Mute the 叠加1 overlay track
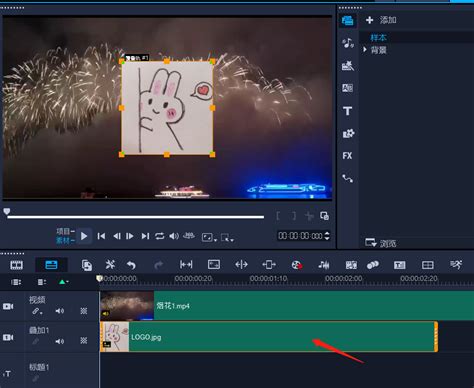The width and height of the screenshot is (474, 388). (60, 341)
